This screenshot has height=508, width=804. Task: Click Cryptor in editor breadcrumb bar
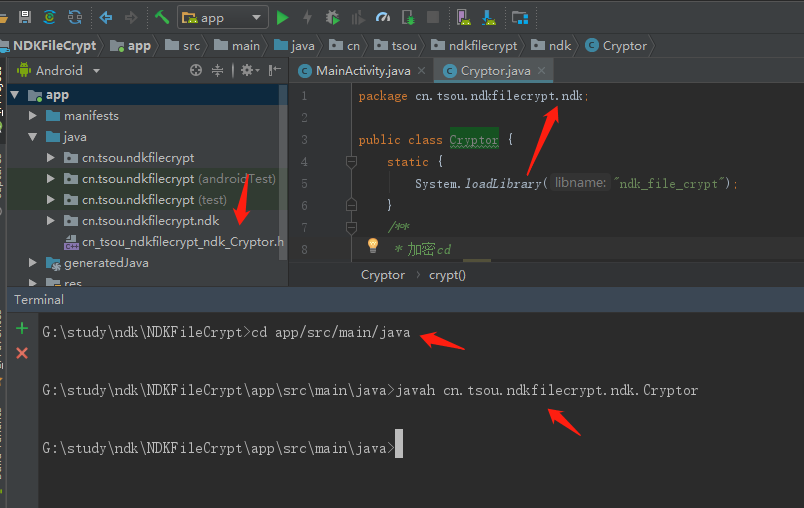click(383, 275)
